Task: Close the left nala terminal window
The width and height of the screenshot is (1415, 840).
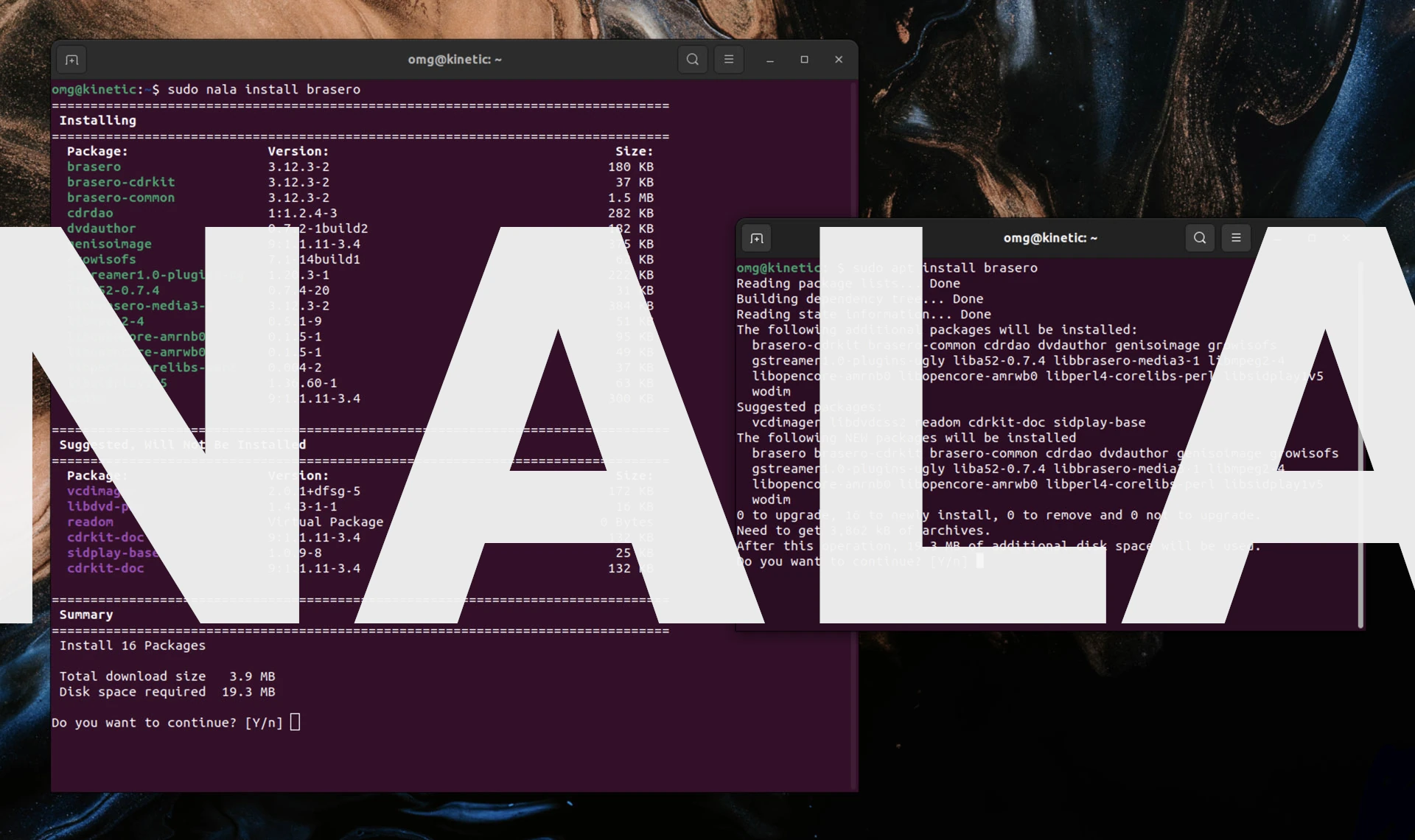Action: 839,60
